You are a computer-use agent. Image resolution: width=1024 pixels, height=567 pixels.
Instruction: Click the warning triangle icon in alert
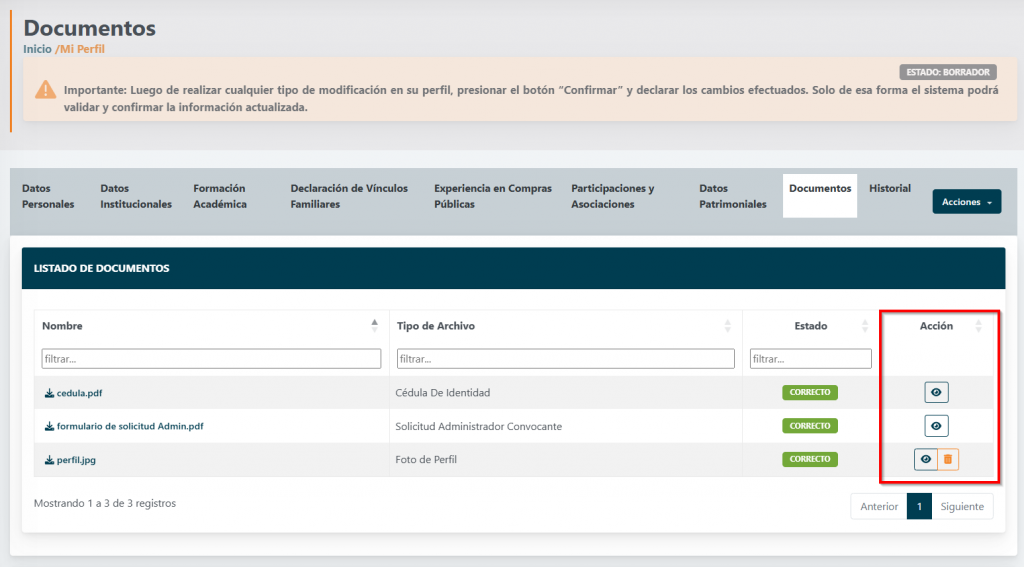[45, 89]
